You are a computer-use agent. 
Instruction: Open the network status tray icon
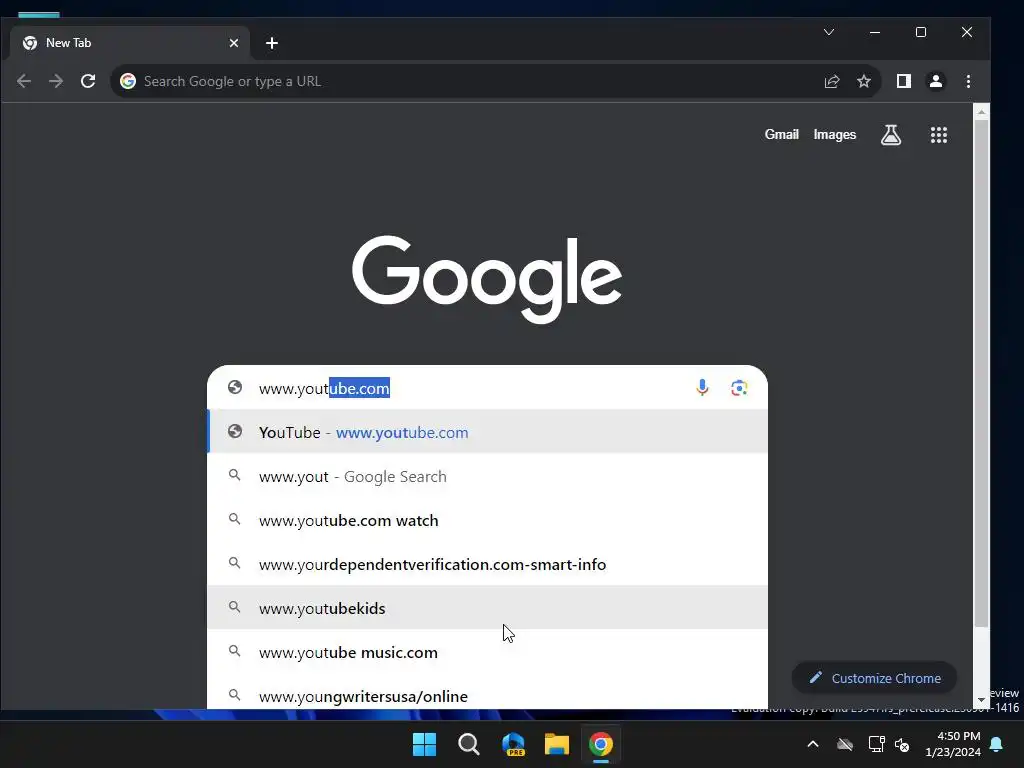pyautogui.click(x=876, y=744)
